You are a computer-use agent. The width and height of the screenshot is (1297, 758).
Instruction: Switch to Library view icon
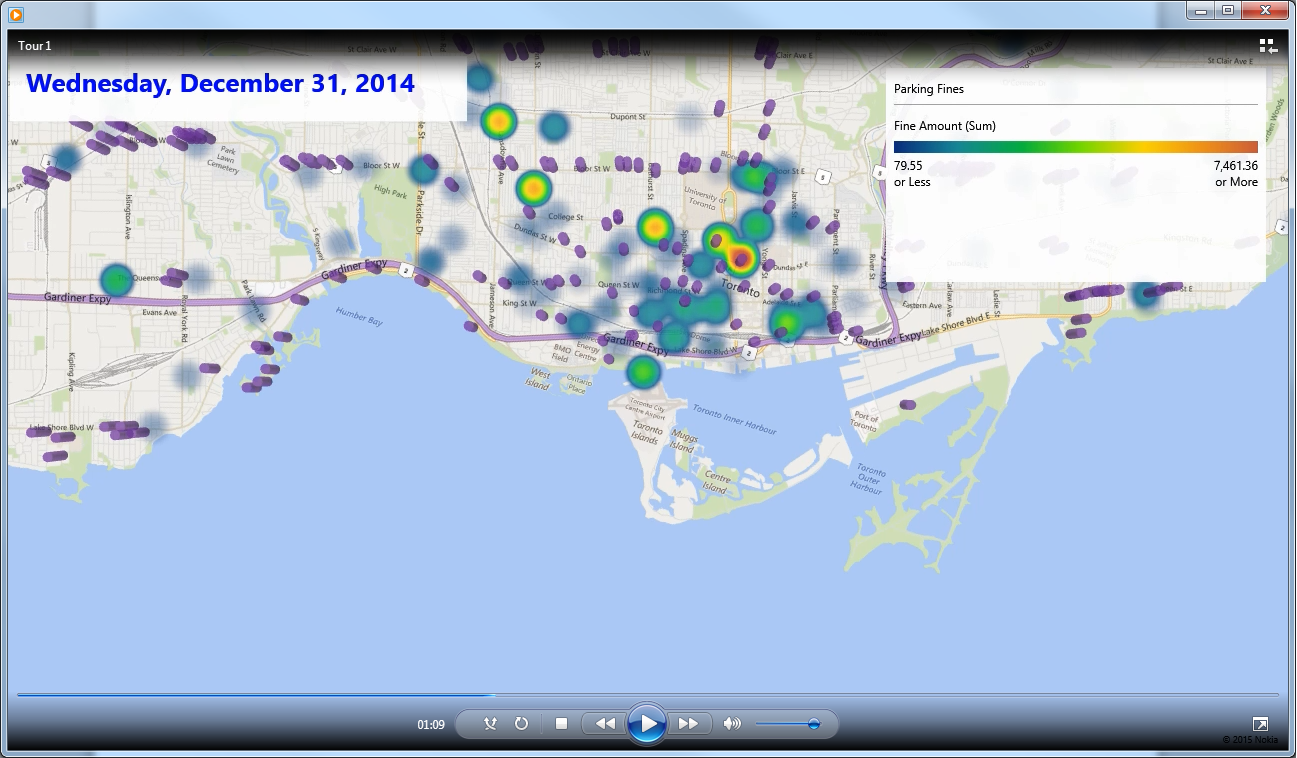point(1268,45)
